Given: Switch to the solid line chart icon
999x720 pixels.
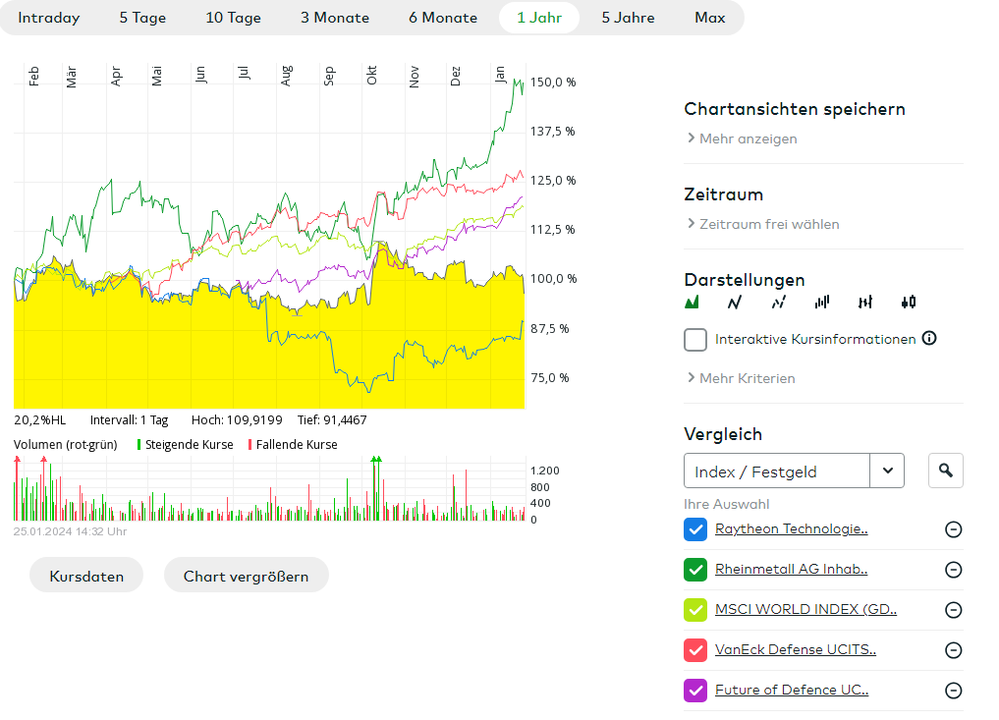Looking at the screenshot, I should (x=735, y=302).
